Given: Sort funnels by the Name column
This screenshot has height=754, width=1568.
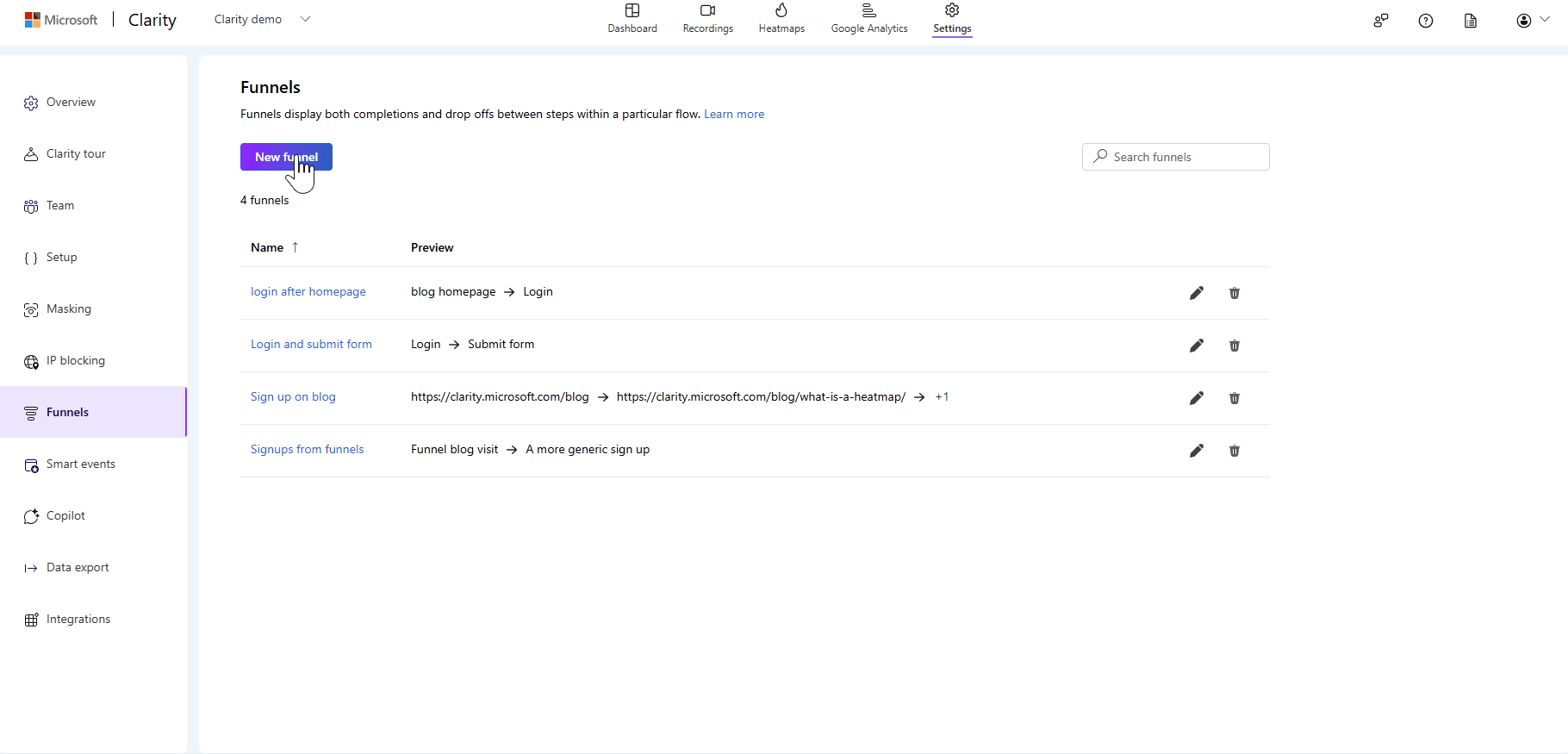Looking at the screenshot, I should point(274,248).
